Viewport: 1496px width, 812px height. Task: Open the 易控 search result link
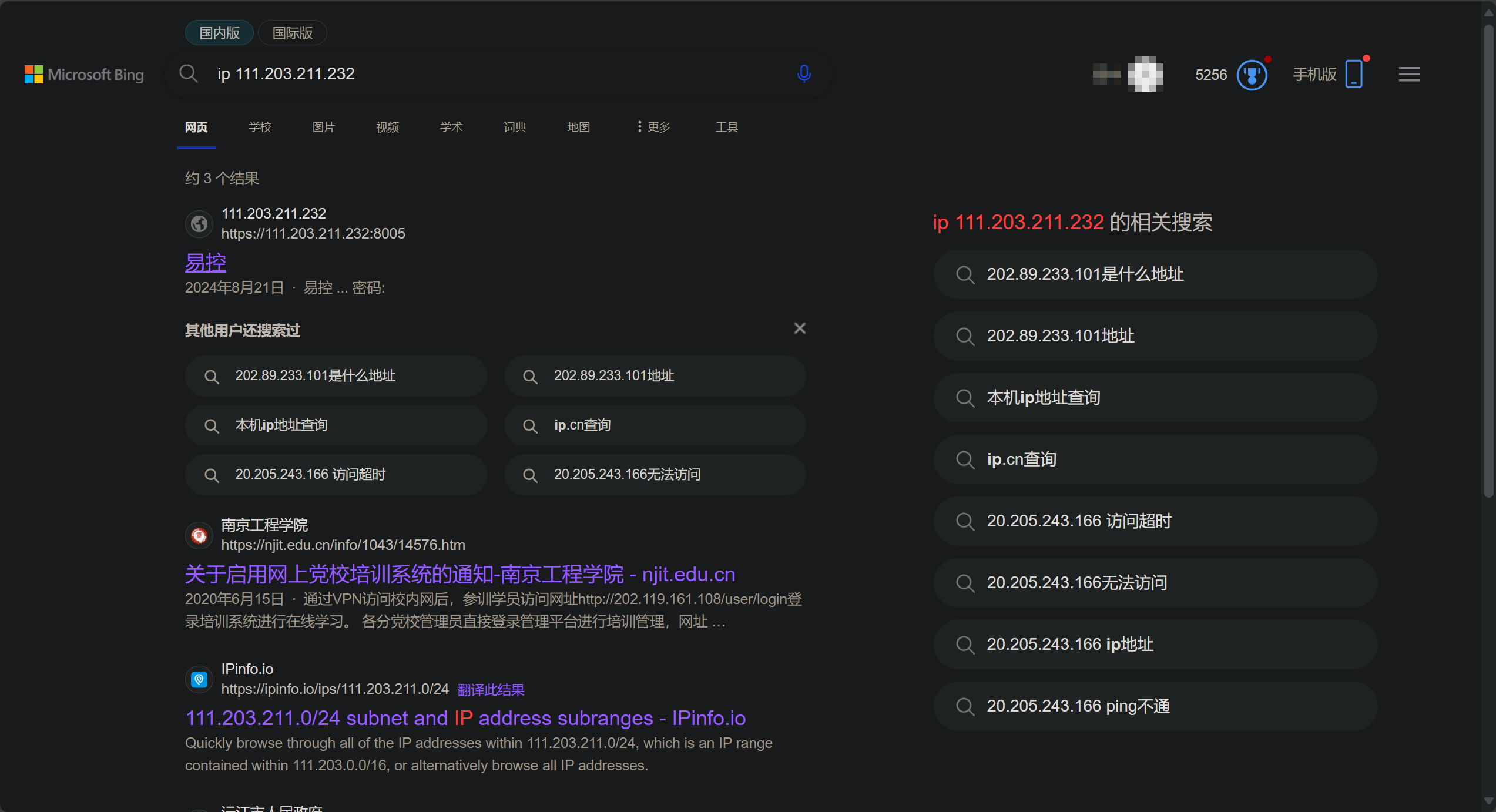click(205, 262)
